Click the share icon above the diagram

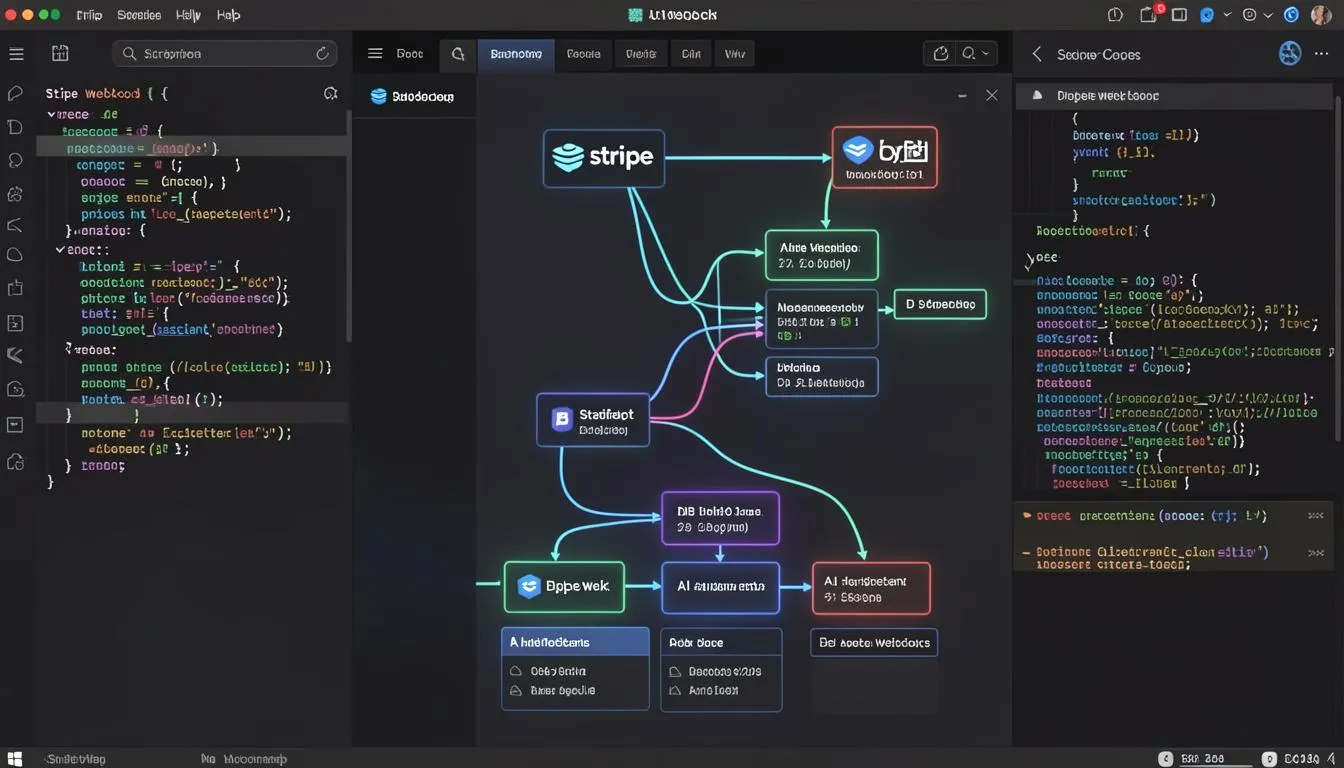940,54
